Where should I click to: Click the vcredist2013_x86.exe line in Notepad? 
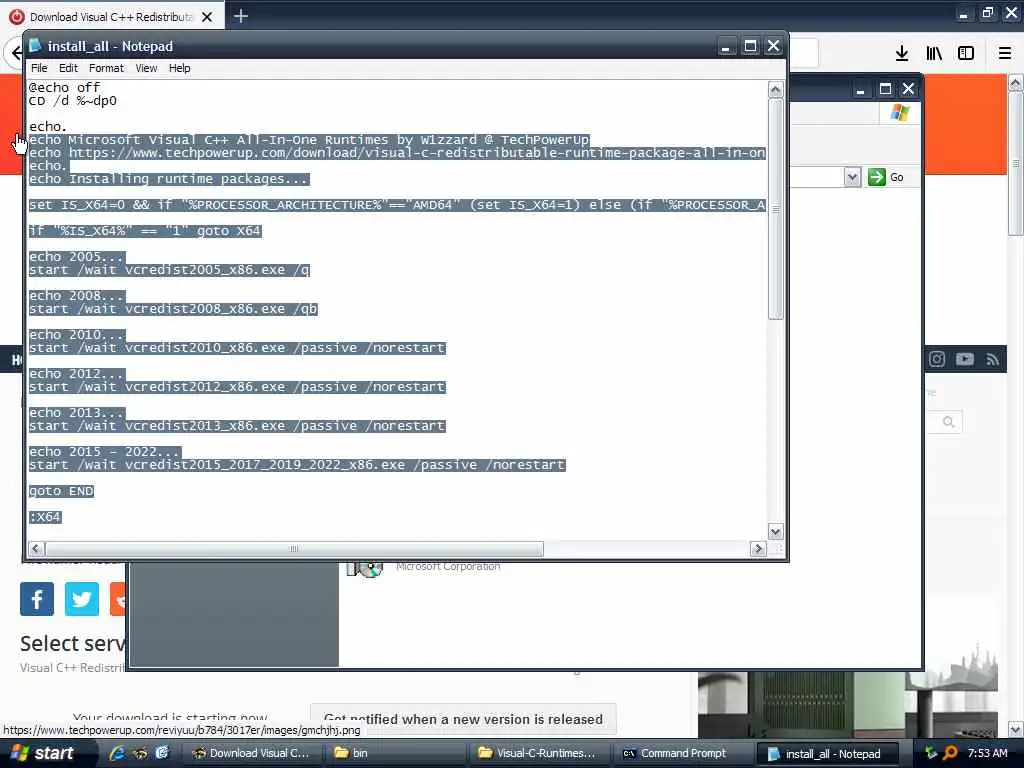coord(237,426)
